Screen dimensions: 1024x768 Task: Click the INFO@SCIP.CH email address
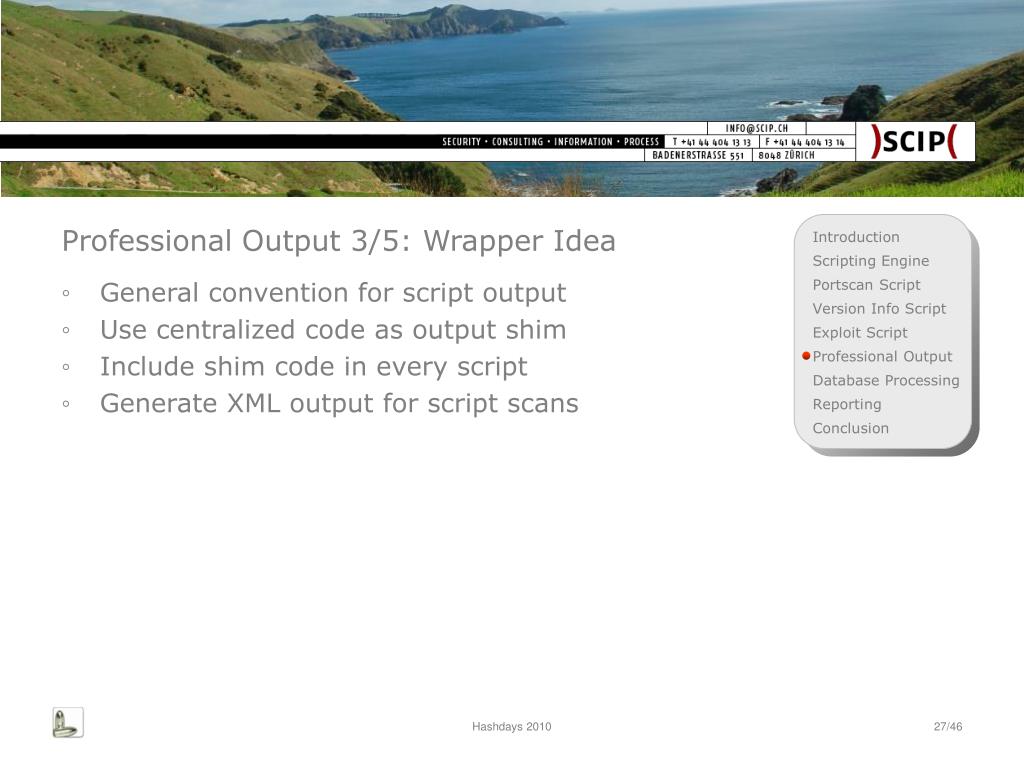pos(756,128)
